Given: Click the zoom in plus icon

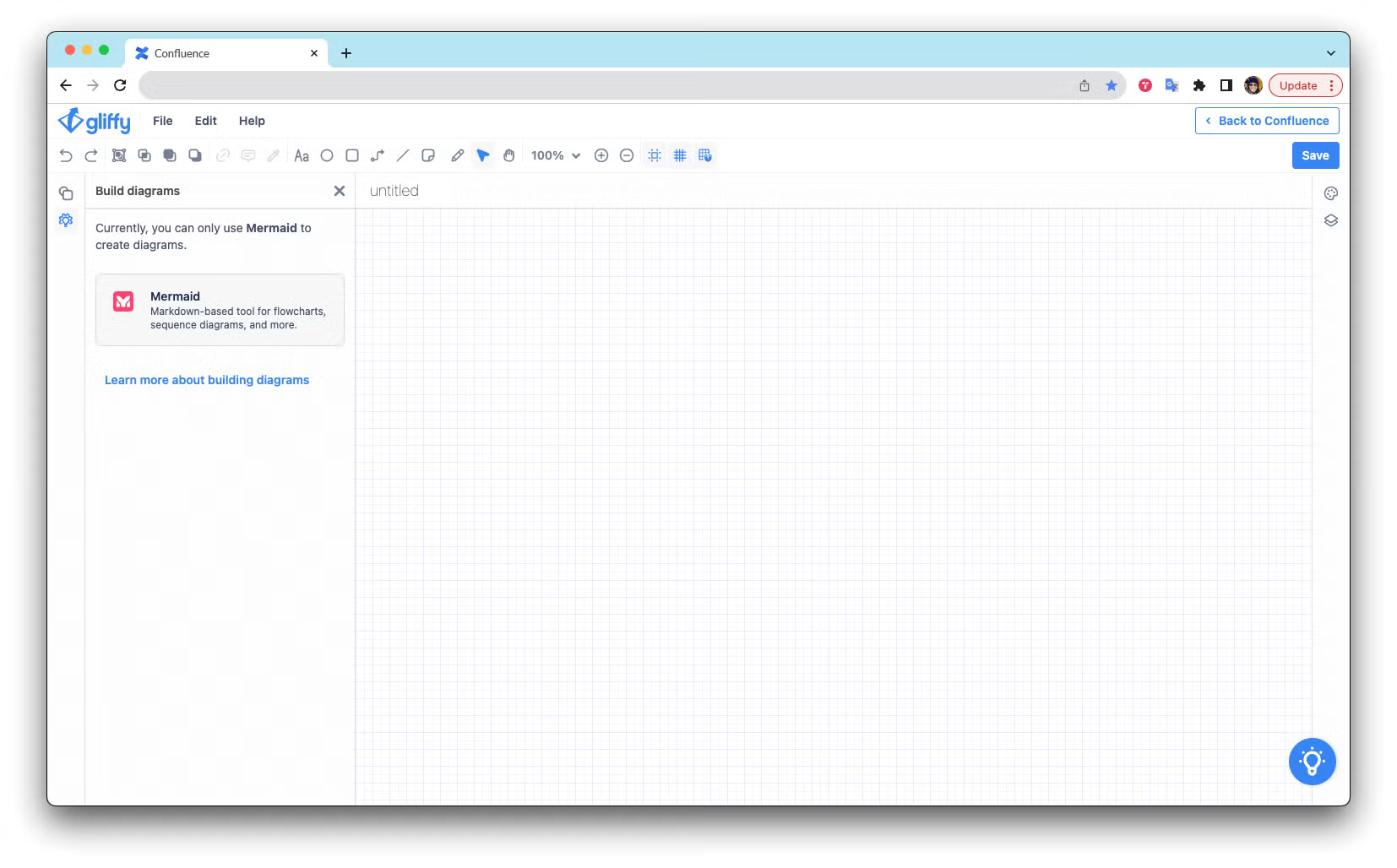Looking at the screenshot, I should click(601, 155).
